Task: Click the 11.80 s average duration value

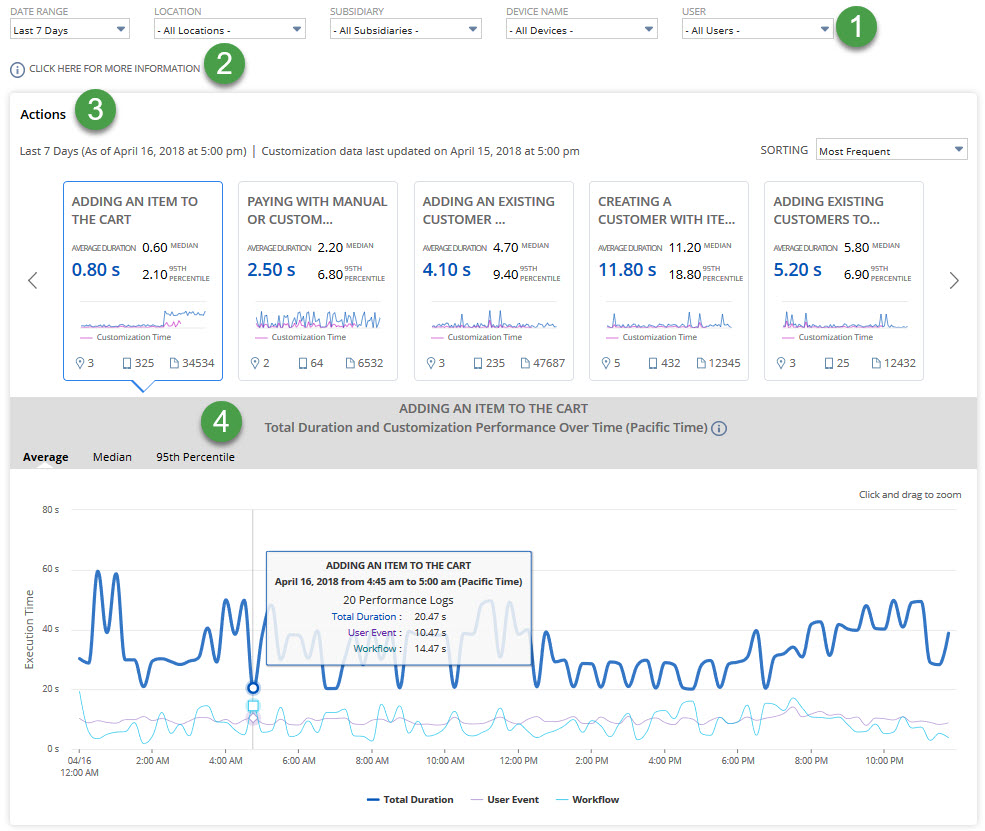Action: point(627,270)
